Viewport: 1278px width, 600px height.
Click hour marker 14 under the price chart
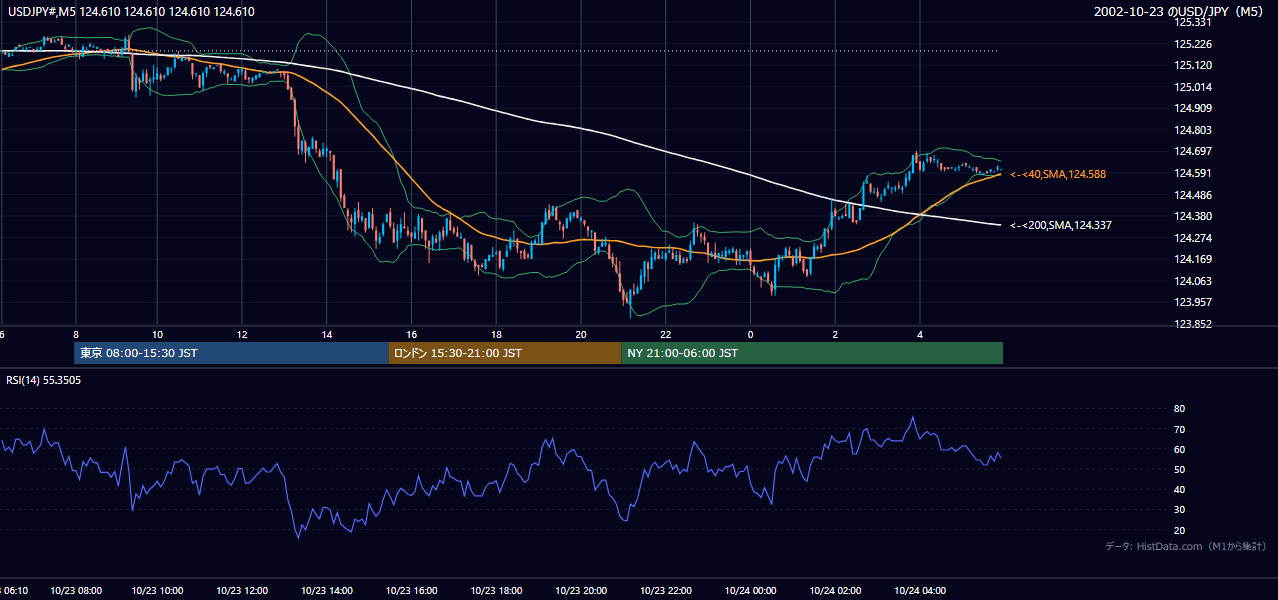[327, 334]
